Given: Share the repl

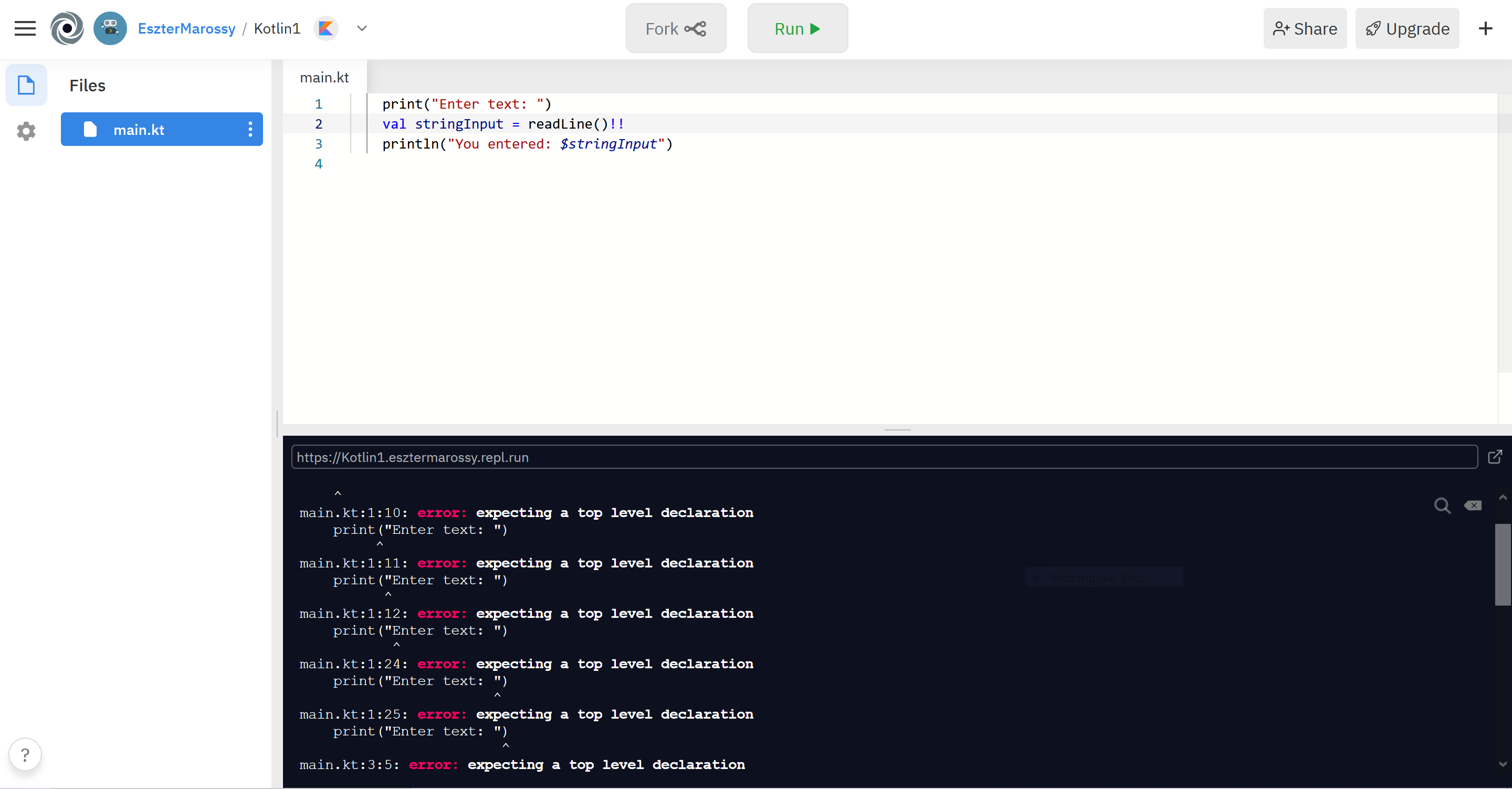Looking at the screenshot, I should [x=1305, y=29].
